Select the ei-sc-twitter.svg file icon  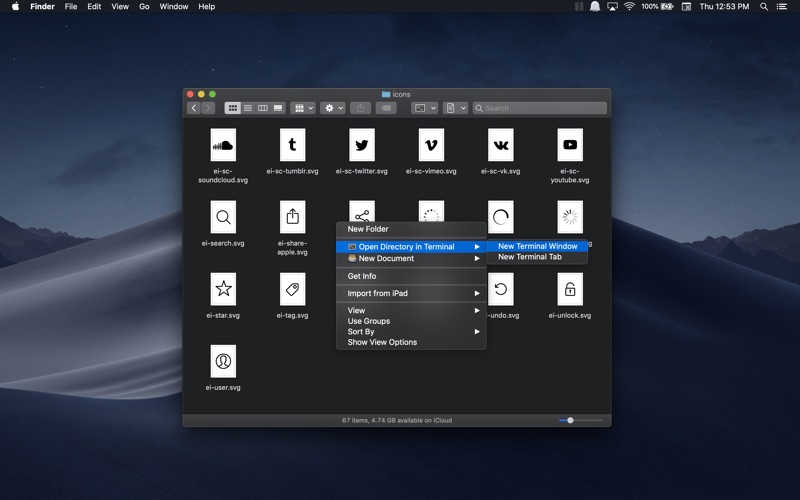pyautogui.click(x=362, y=145)
